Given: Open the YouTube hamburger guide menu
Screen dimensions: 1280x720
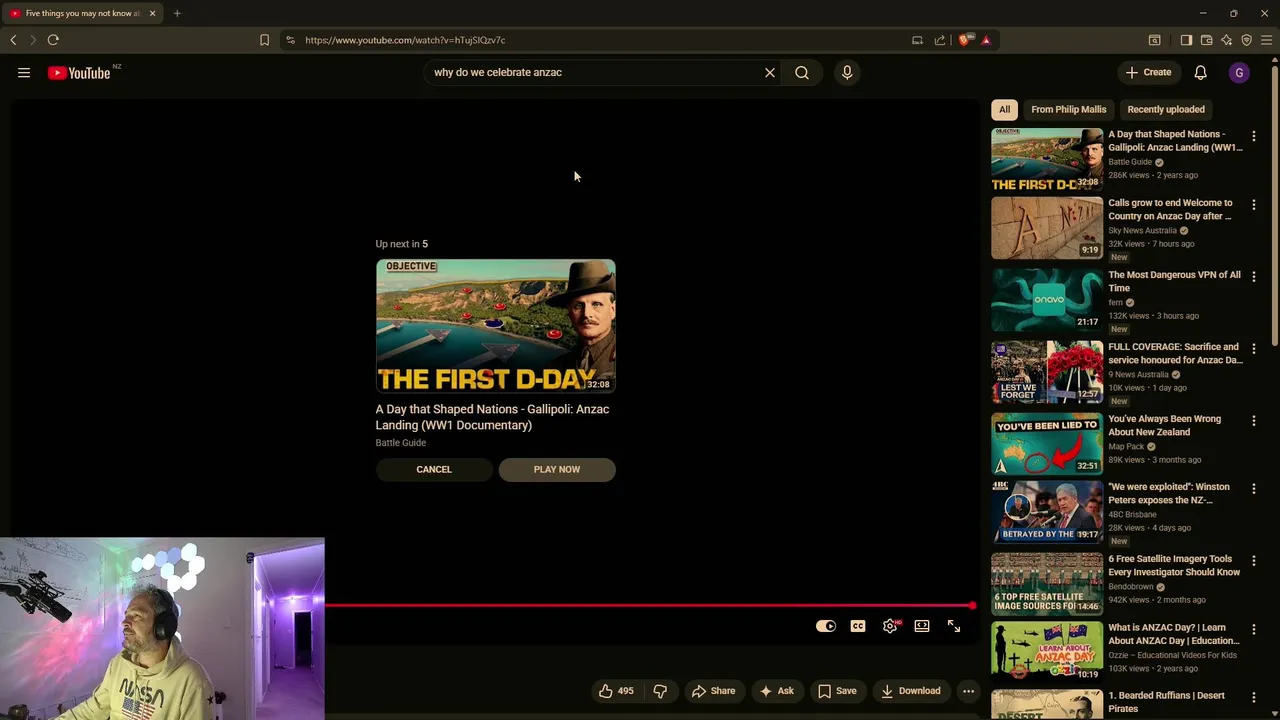Looking at the screenshot, I should pyautogui.click(x=24, y=72).
